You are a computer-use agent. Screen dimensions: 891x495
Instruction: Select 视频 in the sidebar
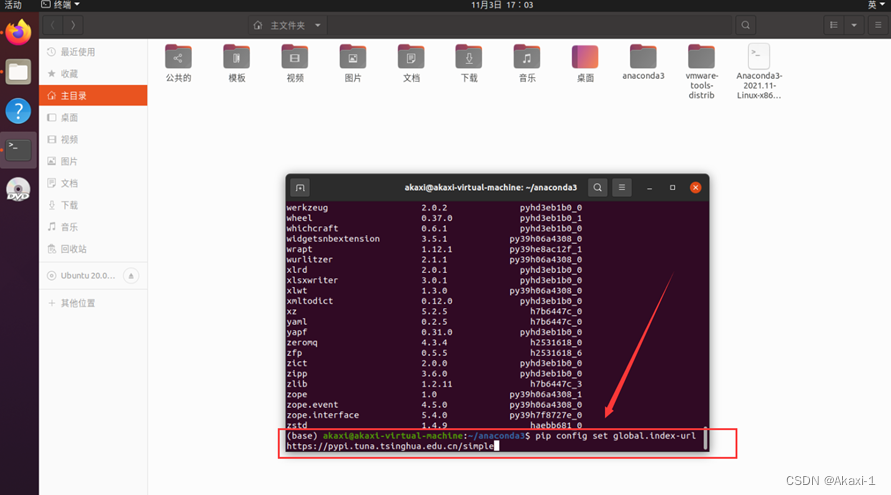93,139
